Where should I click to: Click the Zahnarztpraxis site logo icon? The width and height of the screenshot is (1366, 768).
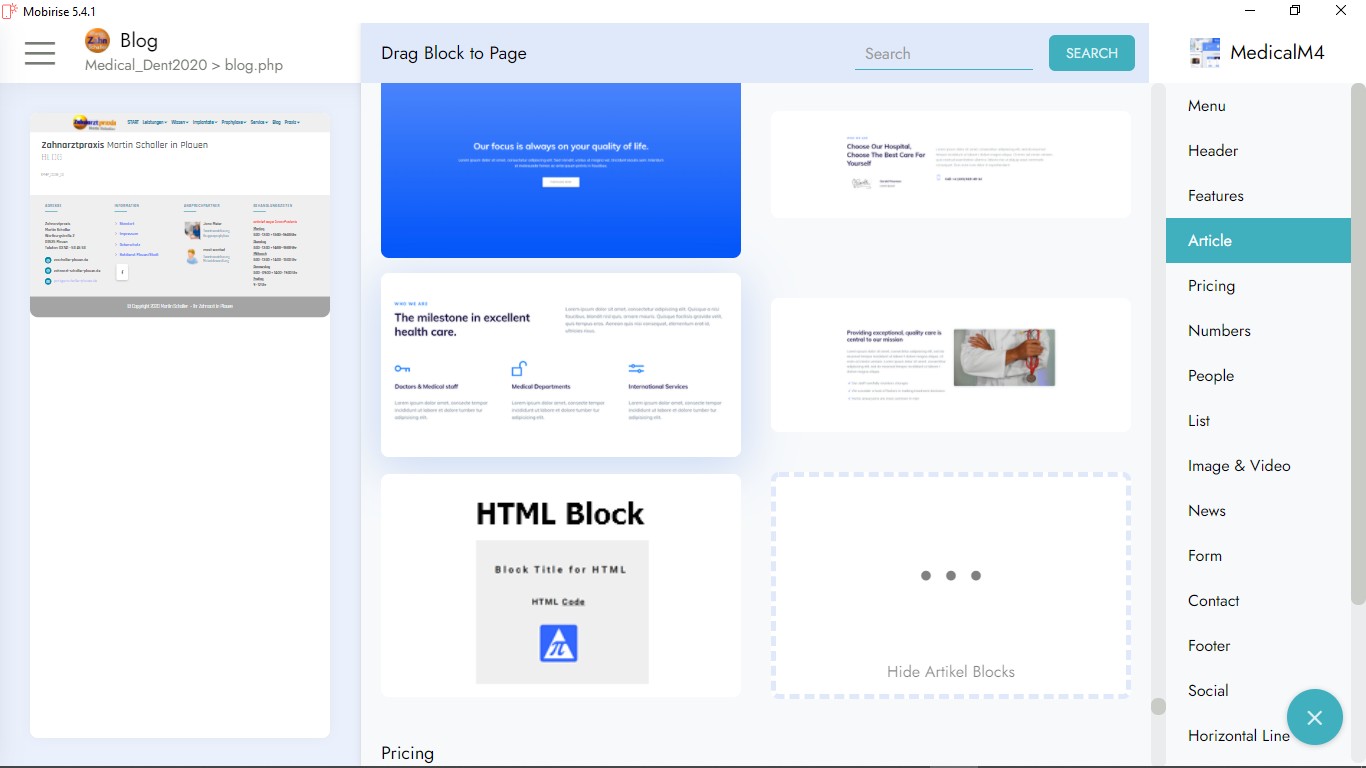97,40
